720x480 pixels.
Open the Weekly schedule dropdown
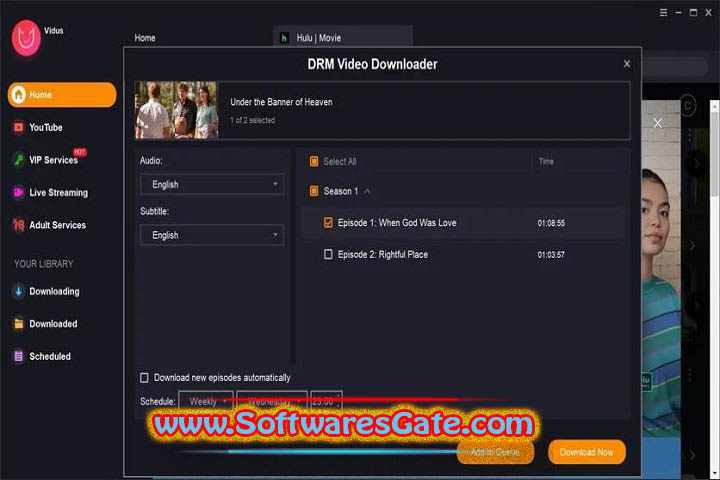[206, 401]
